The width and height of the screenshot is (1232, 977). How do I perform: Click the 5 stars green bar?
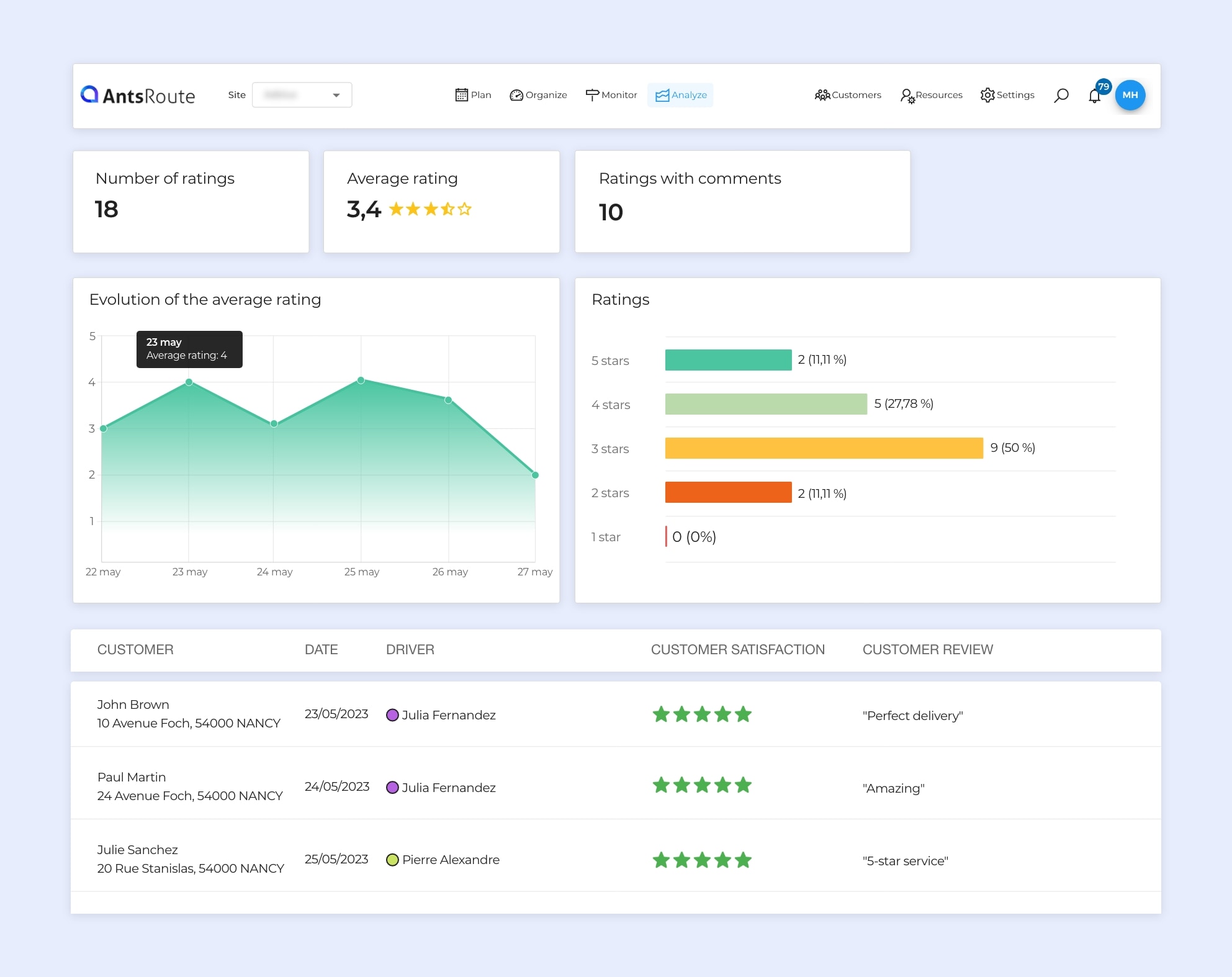[x=728, y=360]
